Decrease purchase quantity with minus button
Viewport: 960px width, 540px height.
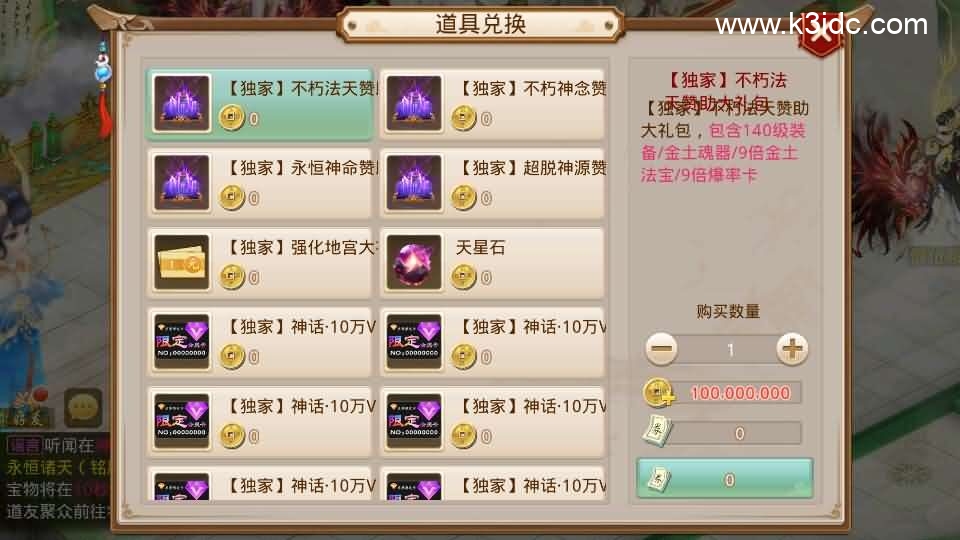click(661, 349)
